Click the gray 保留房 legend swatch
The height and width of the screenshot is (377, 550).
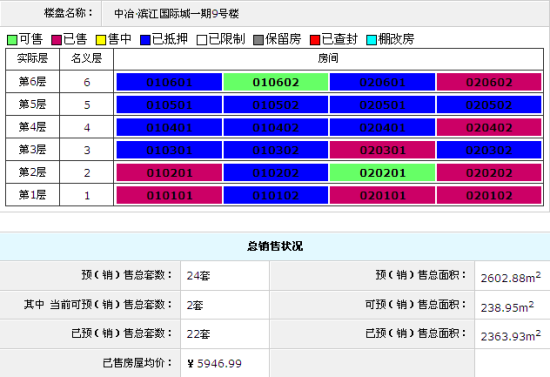coord(259,40)
